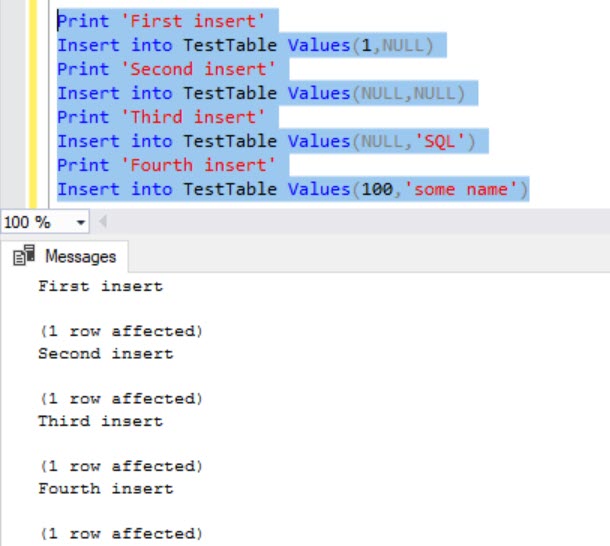This screenshot has width=610, height=546.
Task: Click inside the 100 % zoom field
Action: [x=30, y=222]
